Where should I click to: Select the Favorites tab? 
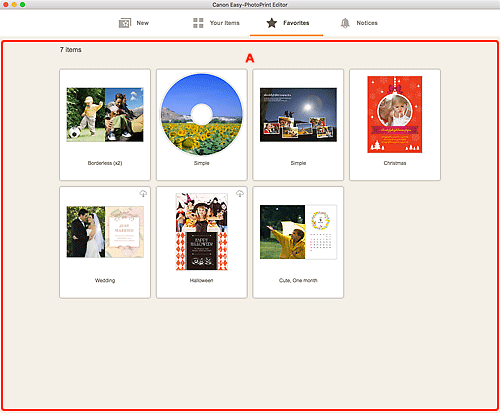287,23
